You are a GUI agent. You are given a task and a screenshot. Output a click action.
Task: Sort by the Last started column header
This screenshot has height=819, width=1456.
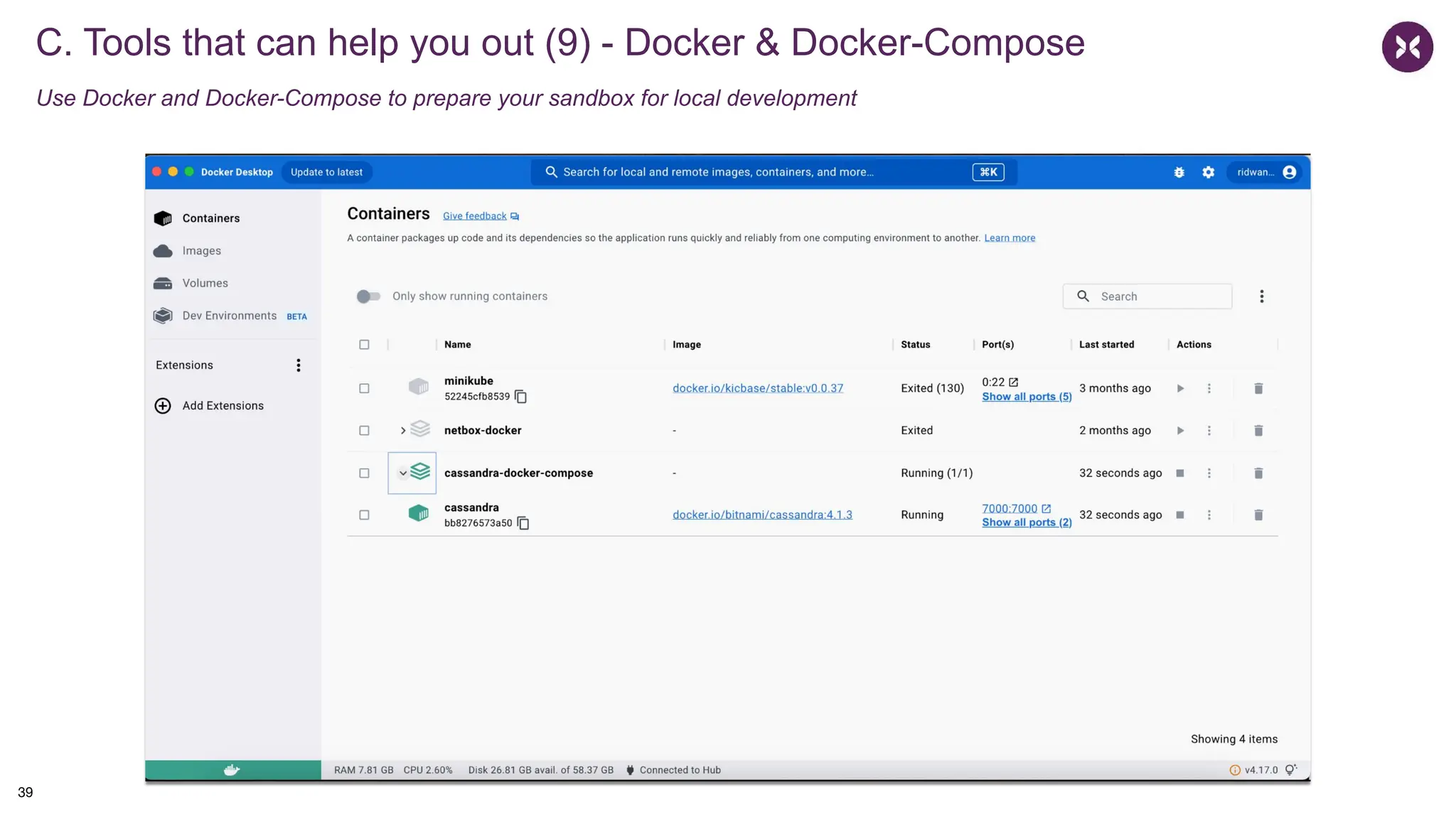[x=1107, y=345]
